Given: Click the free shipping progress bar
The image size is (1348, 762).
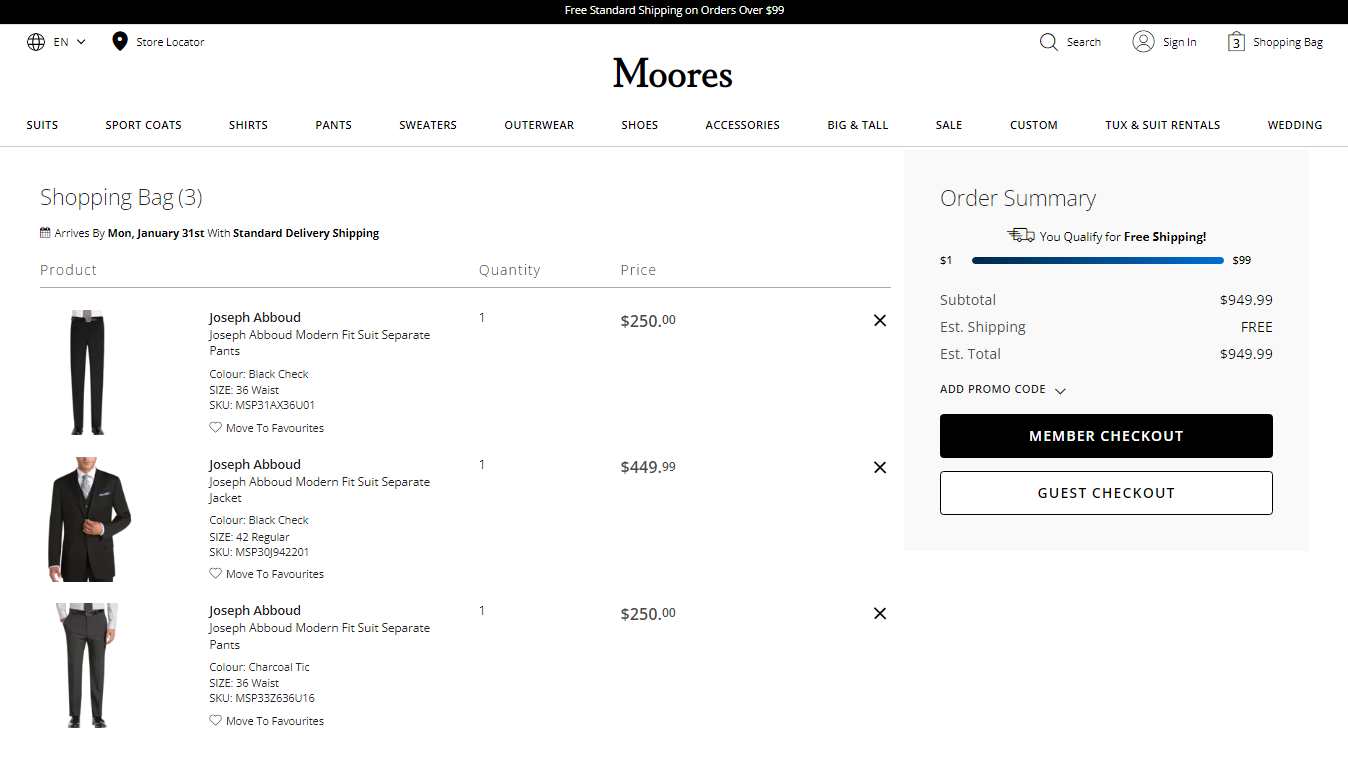Looking at the screenshot, I should pos(1097,261).
